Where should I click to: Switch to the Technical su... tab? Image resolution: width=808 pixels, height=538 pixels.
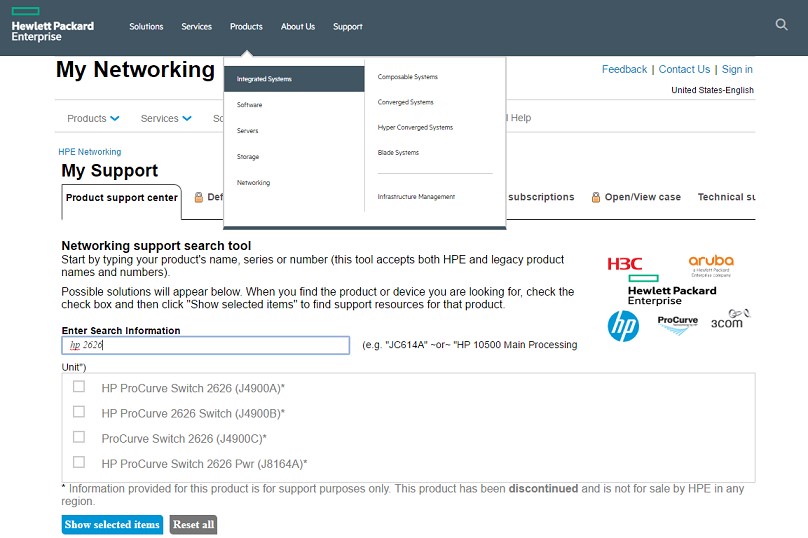(727, 197)
